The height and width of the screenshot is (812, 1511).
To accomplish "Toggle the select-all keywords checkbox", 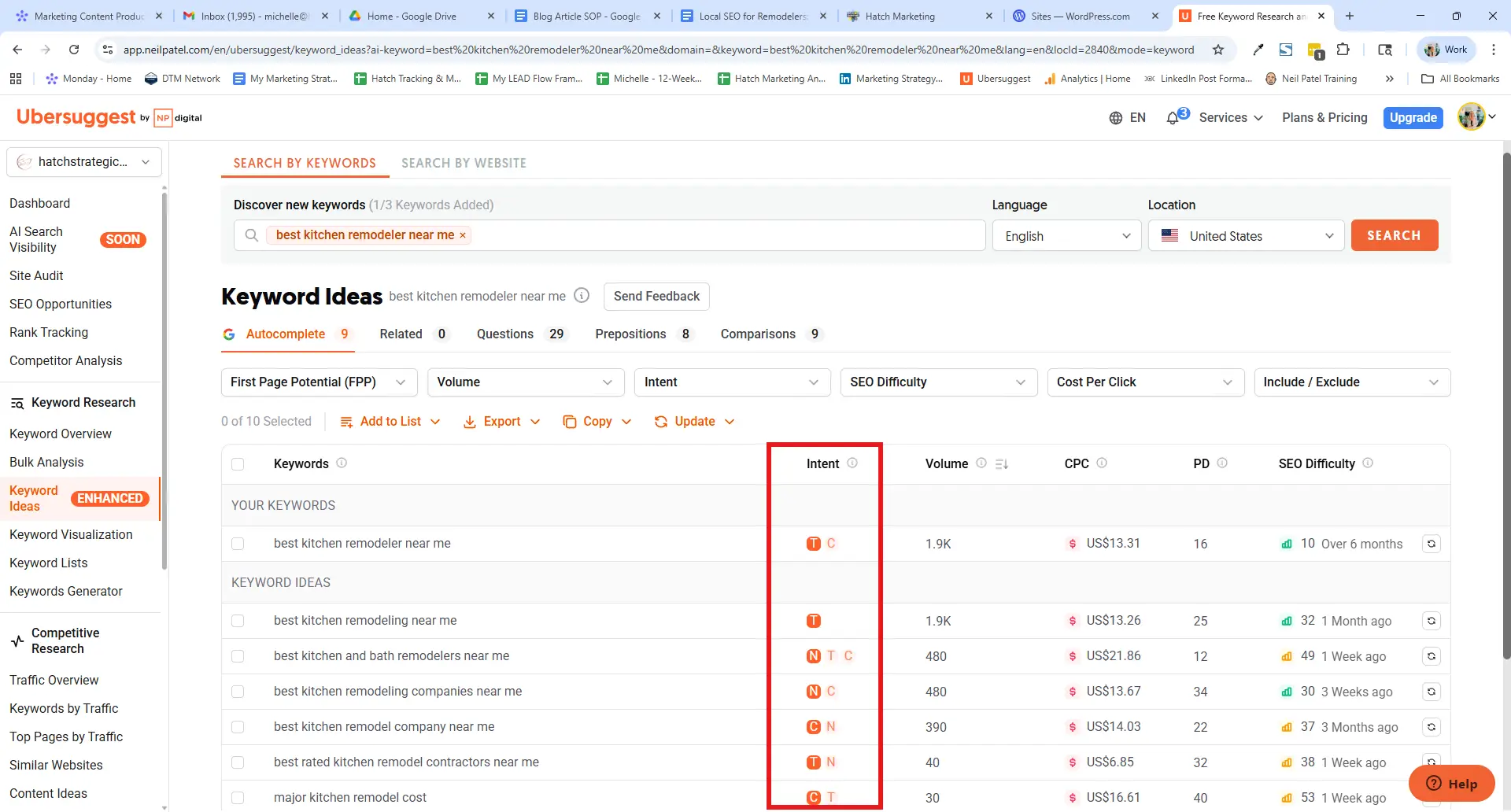I will point(238,464).
